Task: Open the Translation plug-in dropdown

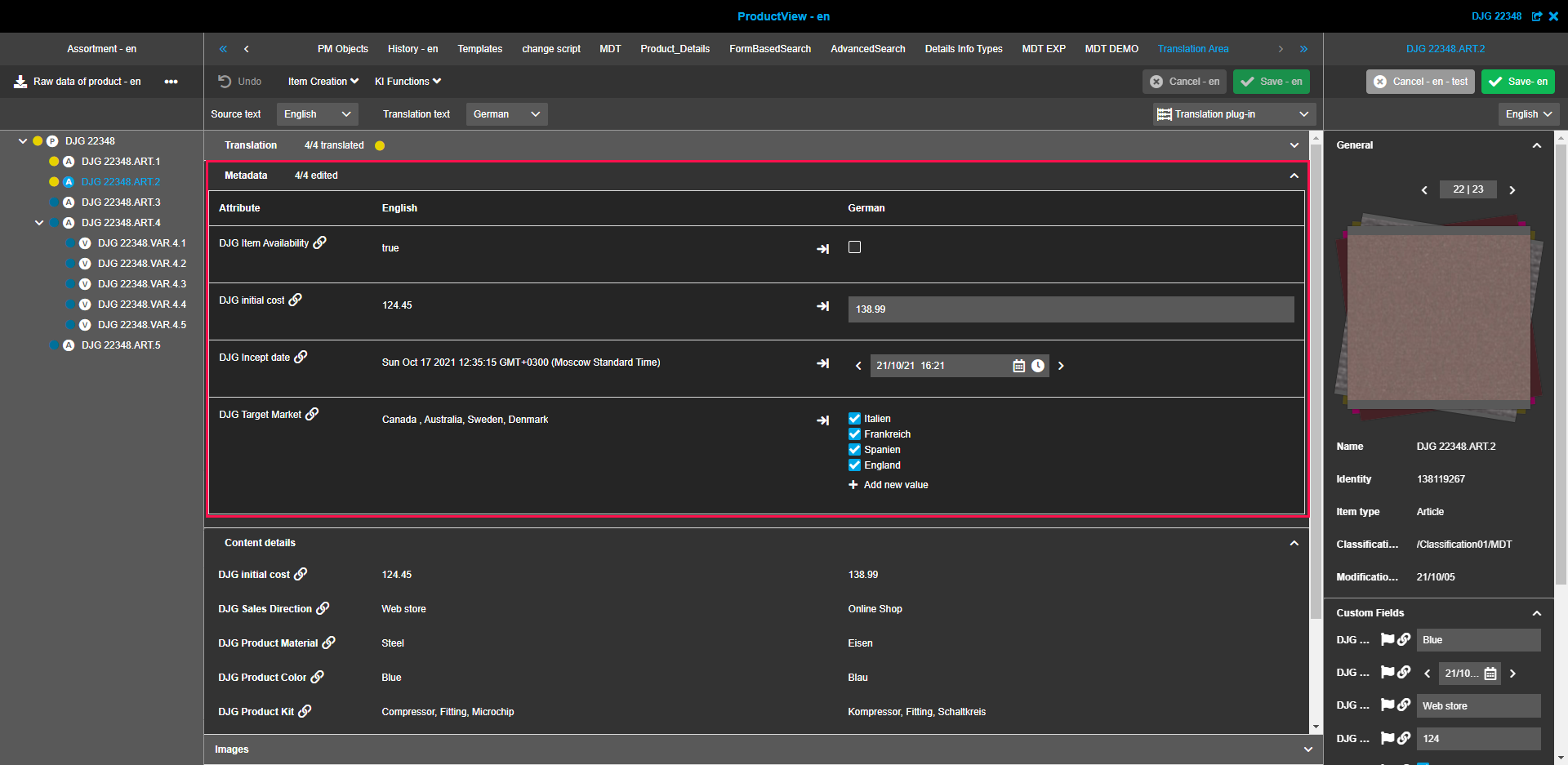Action: (1232, 114)
